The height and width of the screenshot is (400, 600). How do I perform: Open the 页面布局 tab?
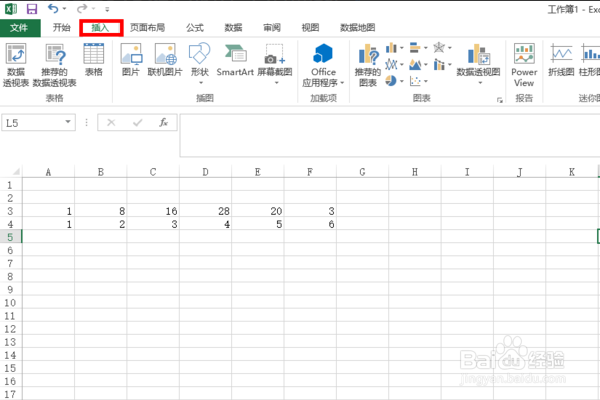pos(147,28)
